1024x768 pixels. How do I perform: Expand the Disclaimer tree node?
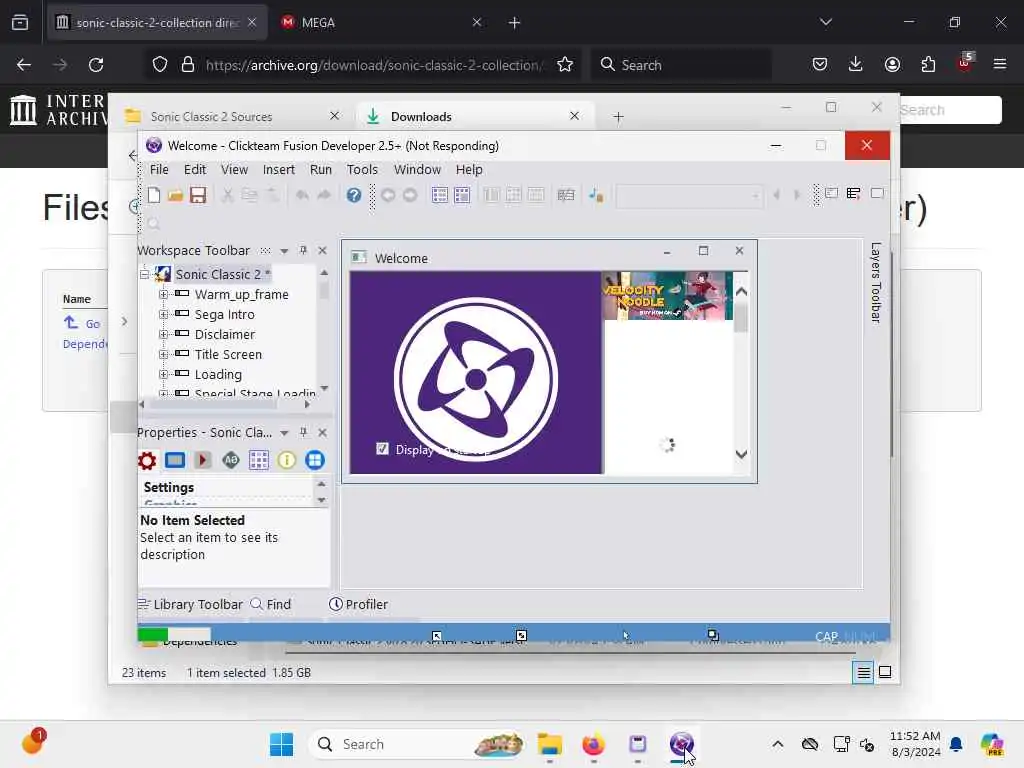click(163, 334)
